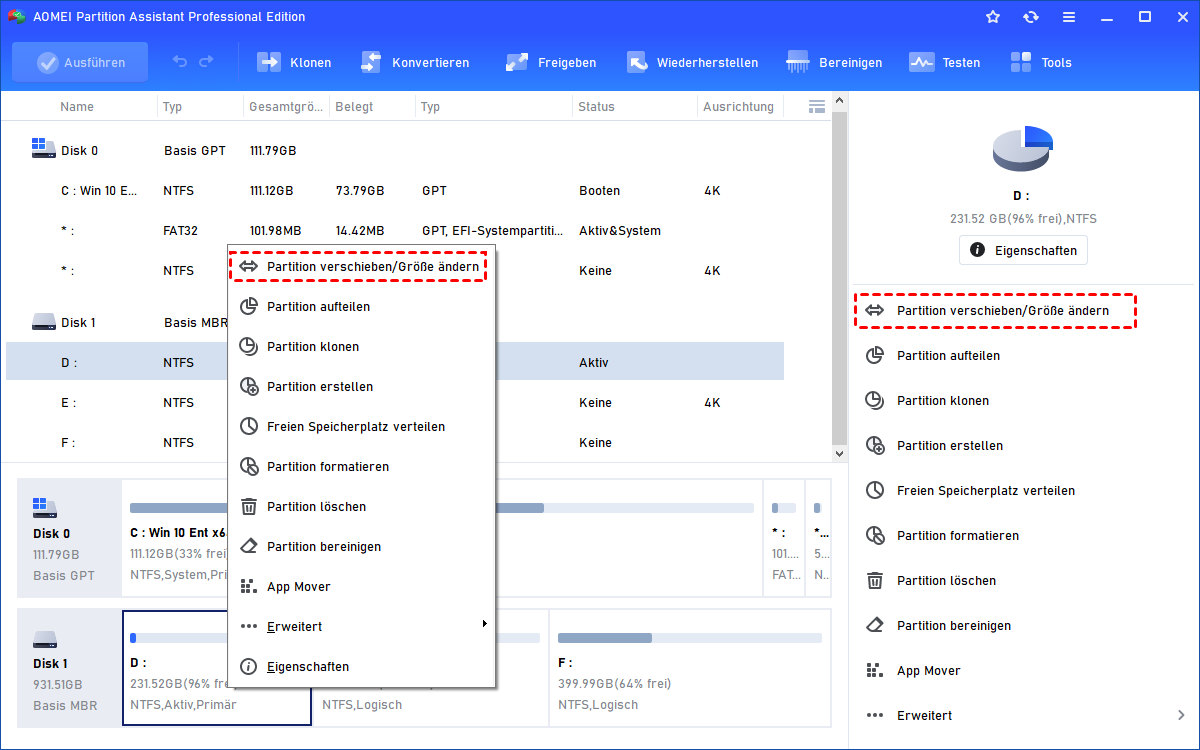Sort by the Ausrichtung column header

click(738, 107)
